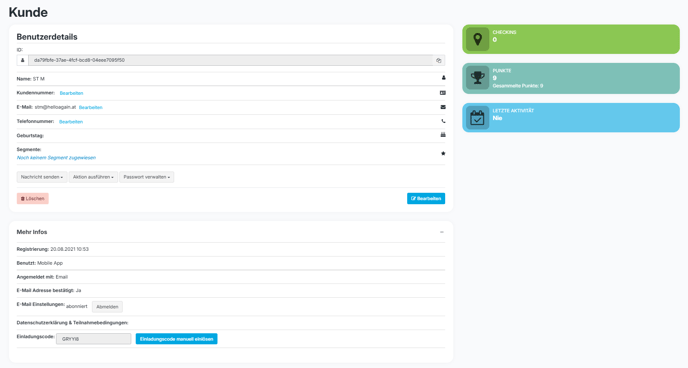This screenshot has width=688, height=368.
Task: Click the Einladungscode input field
Action: (x=93, y=339)
